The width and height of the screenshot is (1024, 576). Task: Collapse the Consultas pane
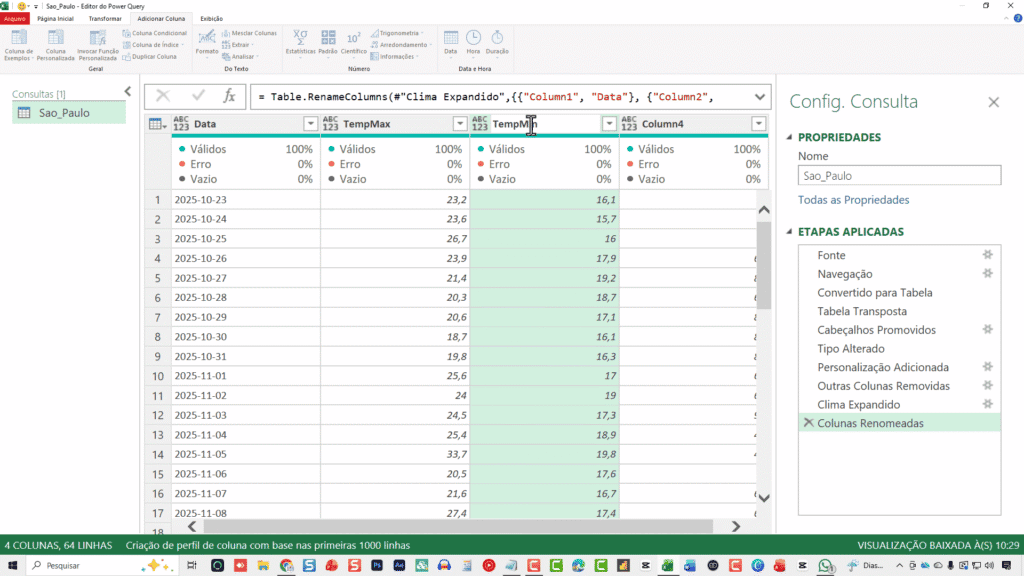pyautogui.click(x=127, y=92)
